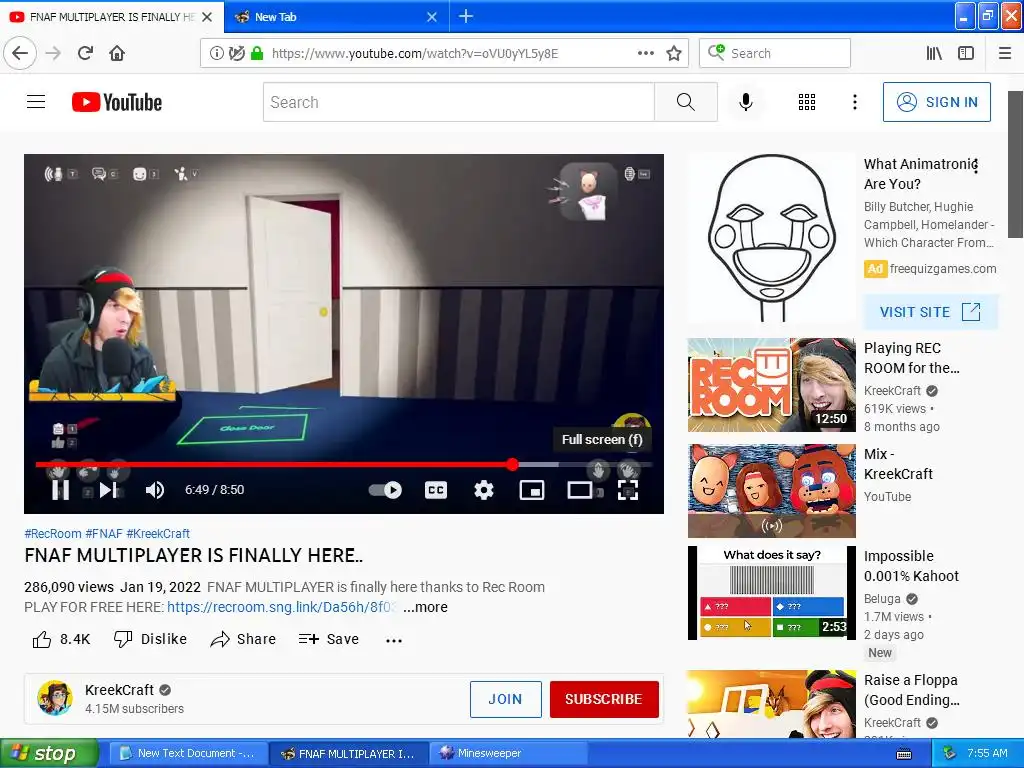Open more actions ellipsis under video
Screen dimensions: 1024x768
(394, 641)
